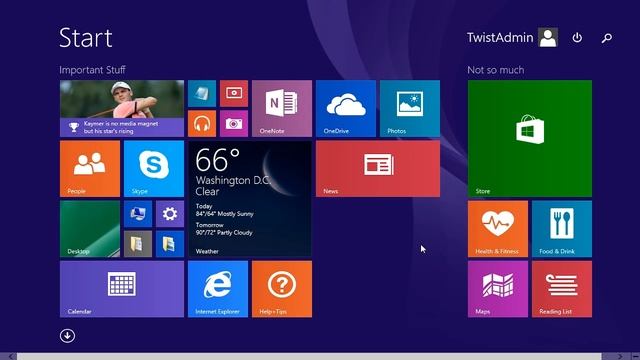Click the search magnifier icon

tap(607, 38)
